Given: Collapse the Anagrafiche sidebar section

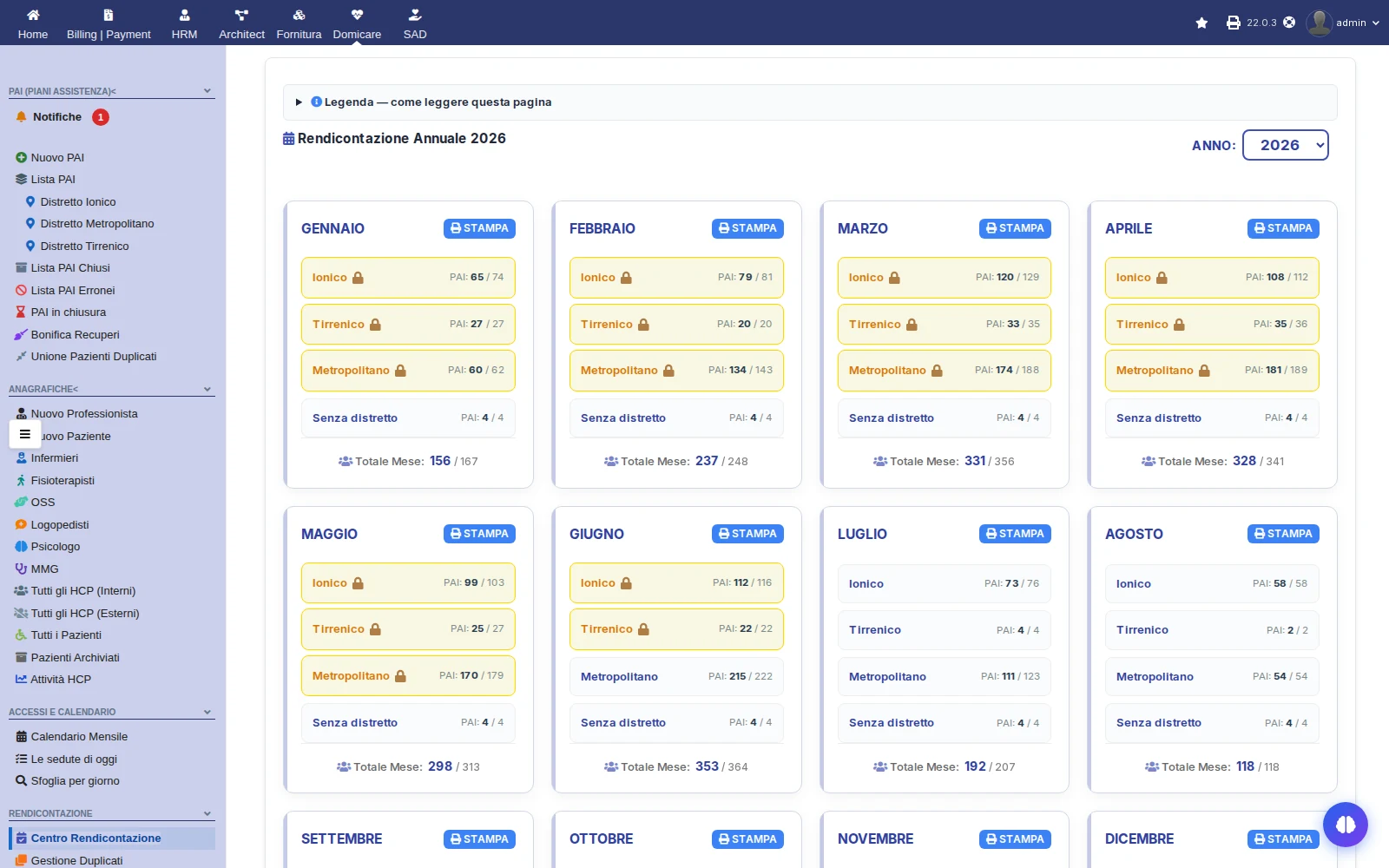Looking at the screenshot, I should click(x=207, y=390).
